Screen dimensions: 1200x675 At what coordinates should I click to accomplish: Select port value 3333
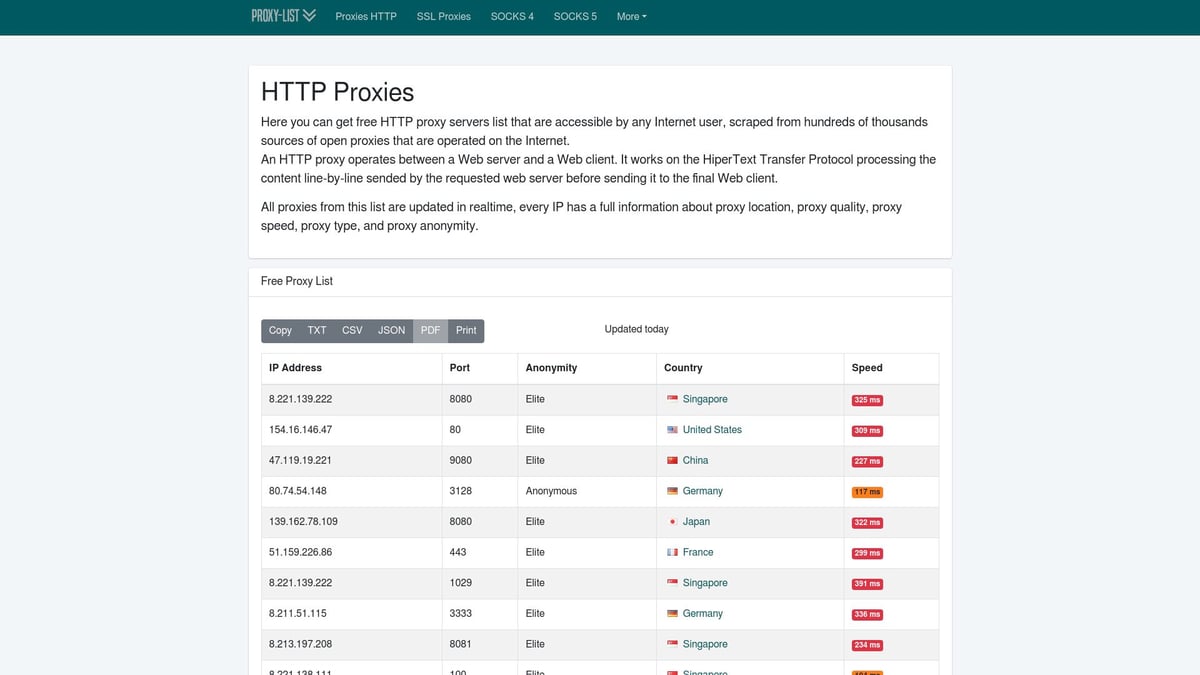point(461,614)
